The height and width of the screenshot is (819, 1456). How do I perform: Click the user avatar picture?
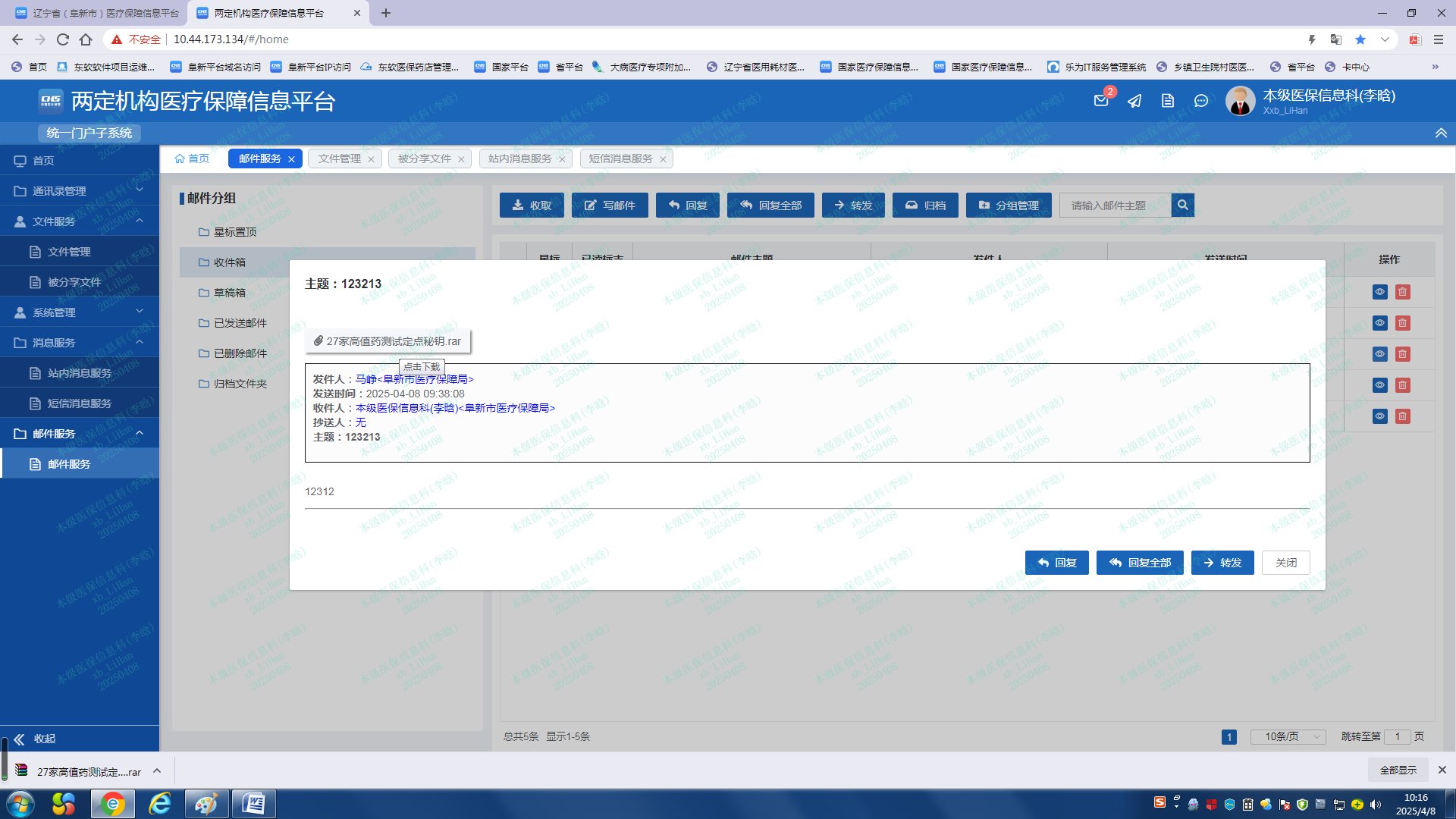coord(1241,101)
